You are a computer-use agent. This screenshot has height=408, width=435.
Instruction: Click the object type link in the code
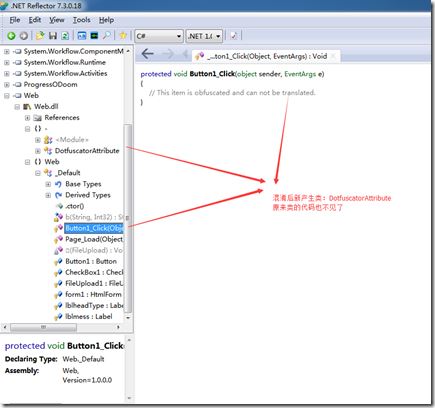click(x=247, y=74)
